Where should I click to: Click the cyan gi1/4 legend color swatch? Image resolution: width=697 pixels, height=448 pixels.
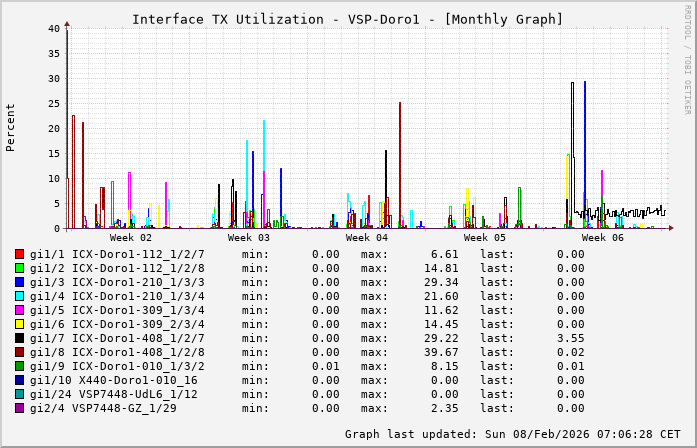[19, 296]
